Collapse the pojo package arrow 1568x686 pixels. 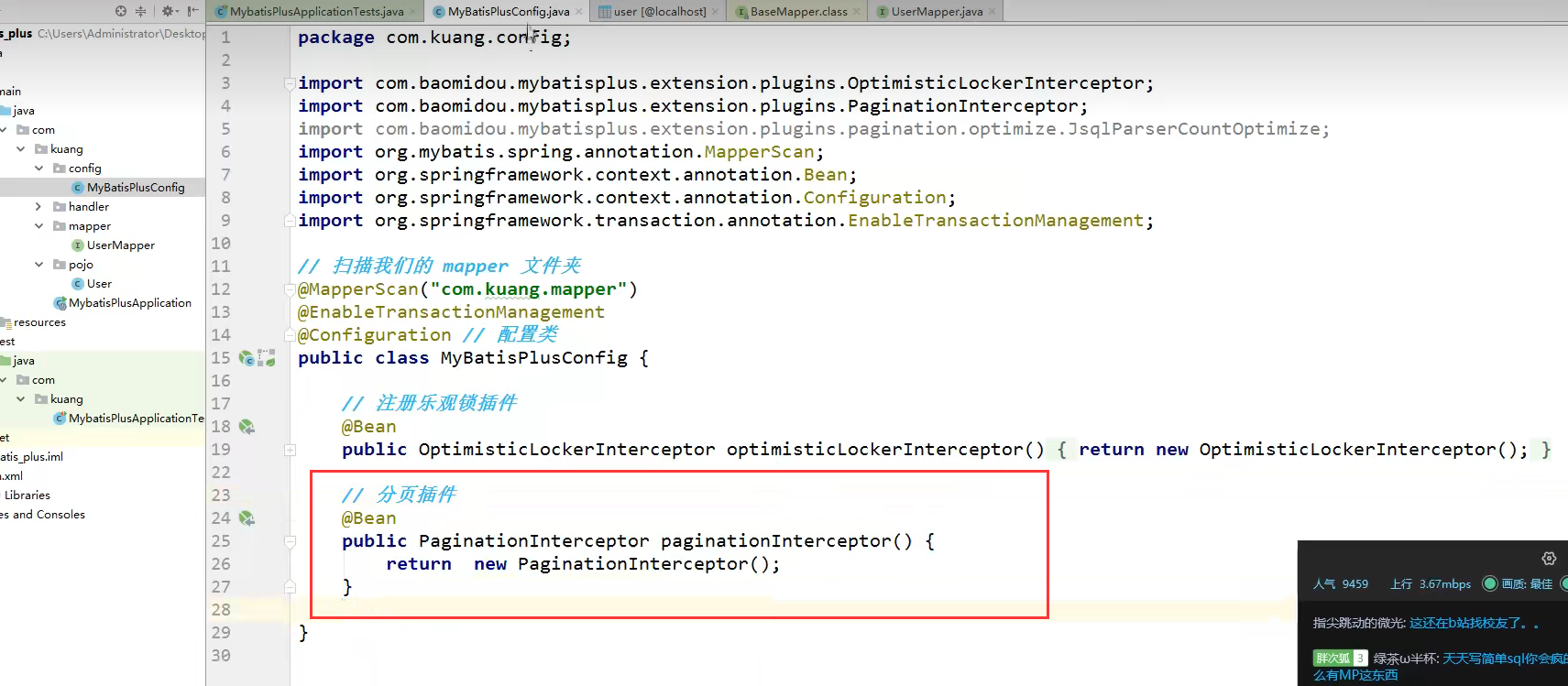38,265
